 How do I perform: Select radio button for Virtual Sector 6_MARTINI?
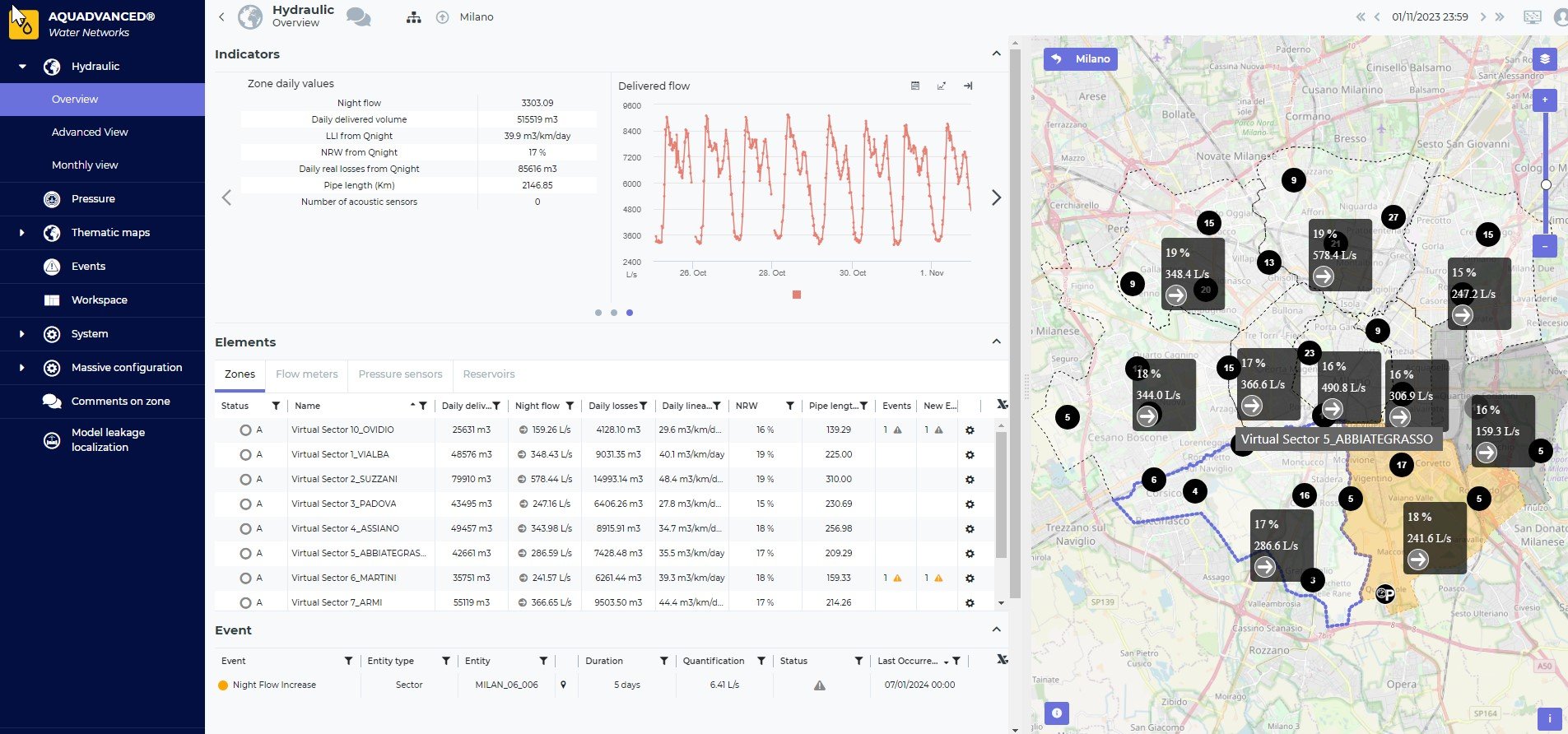(x=245, y=578)
